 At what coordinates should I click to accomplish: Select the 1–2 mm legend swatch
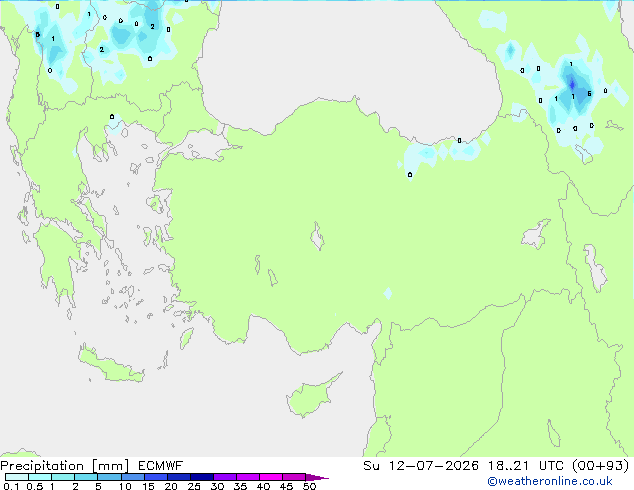pos(63,477)
